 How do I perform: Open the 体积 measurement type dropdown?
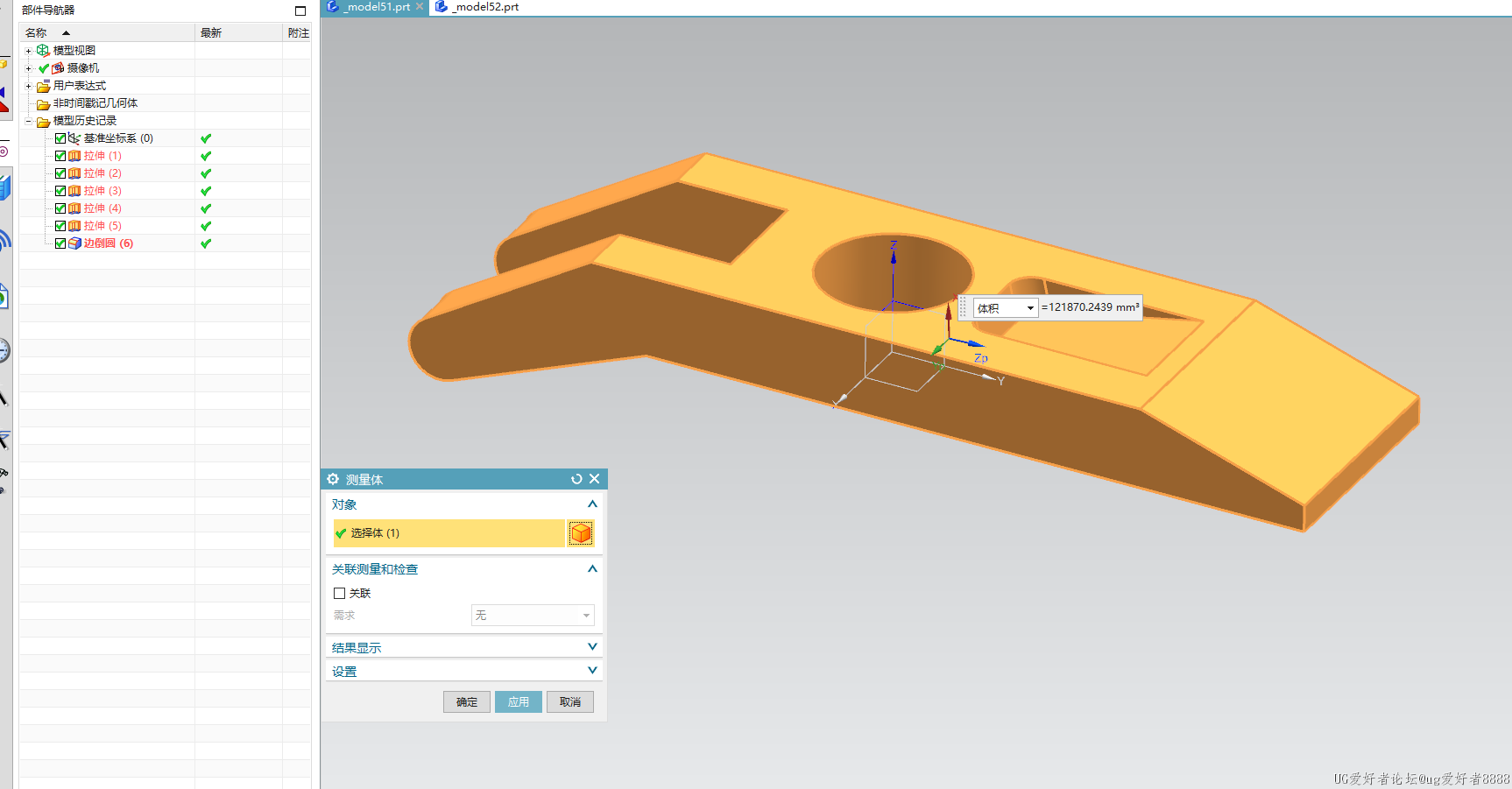point(1006,308)
